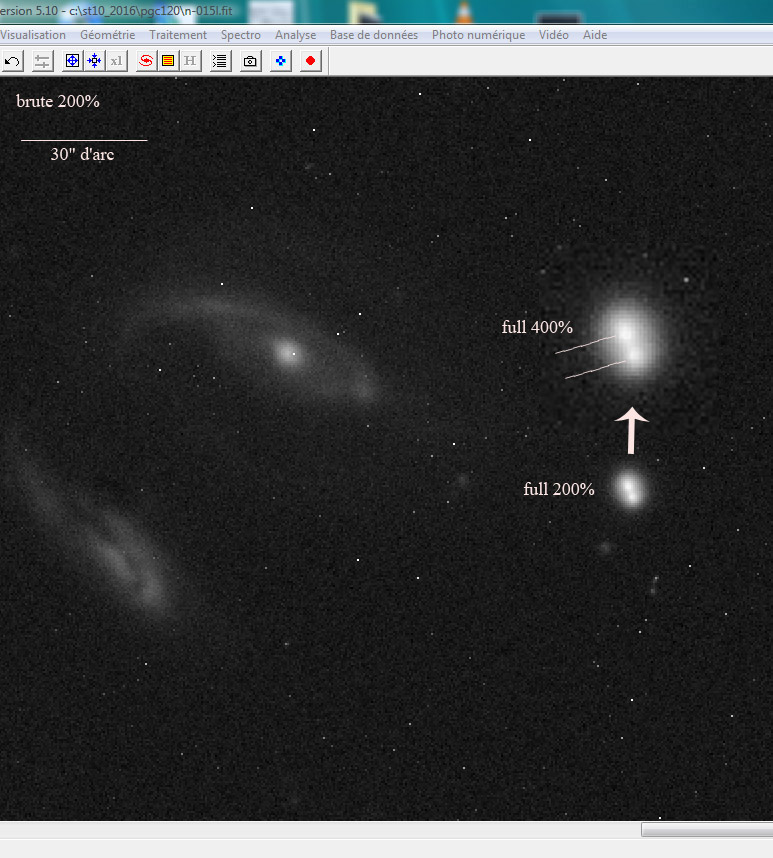Viewport: 773px width, 858px height.
Task: Open the Aide menu
Action: pos(595,35)
